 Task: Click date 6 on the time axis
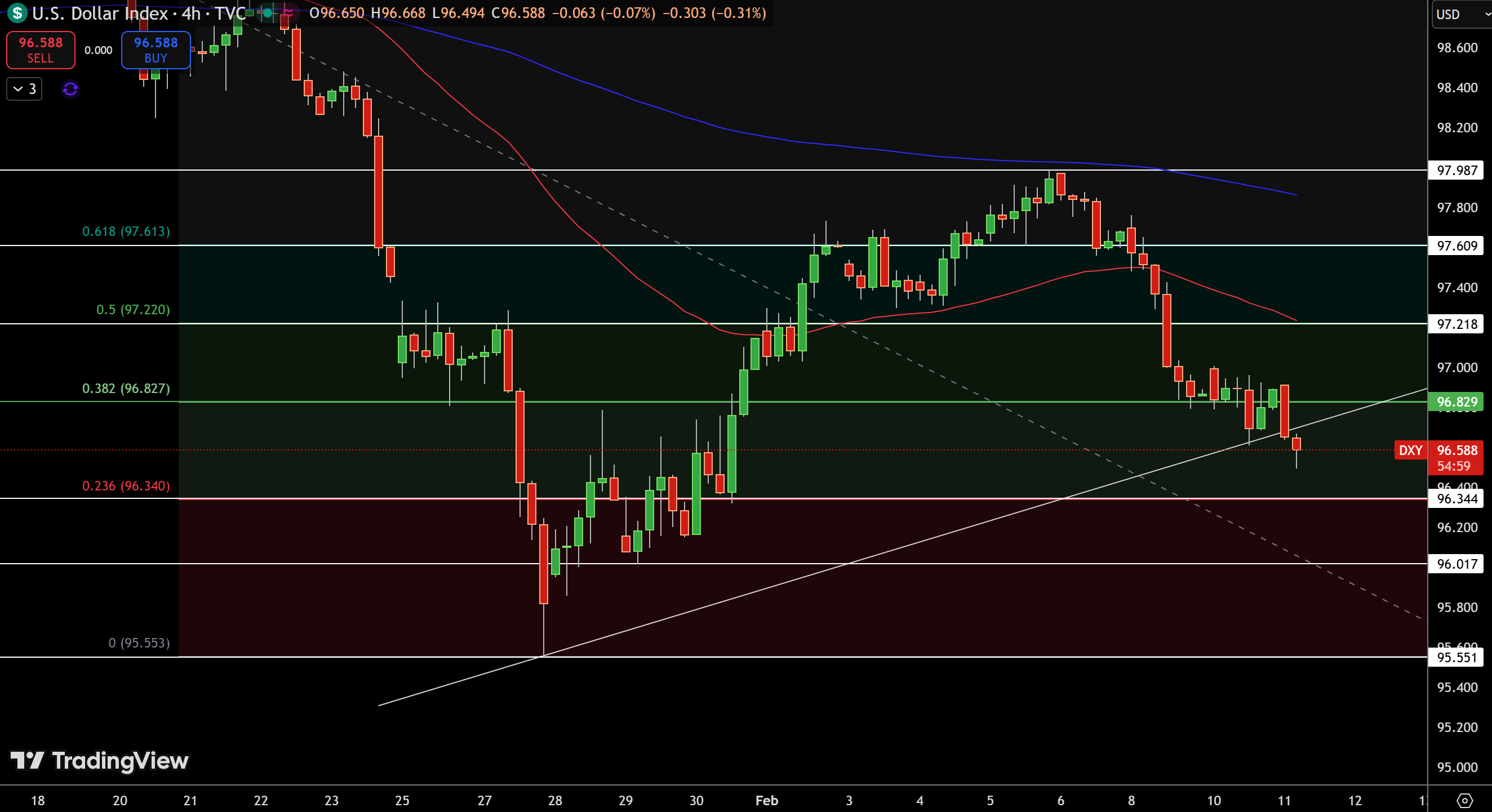coord(1060,800)
